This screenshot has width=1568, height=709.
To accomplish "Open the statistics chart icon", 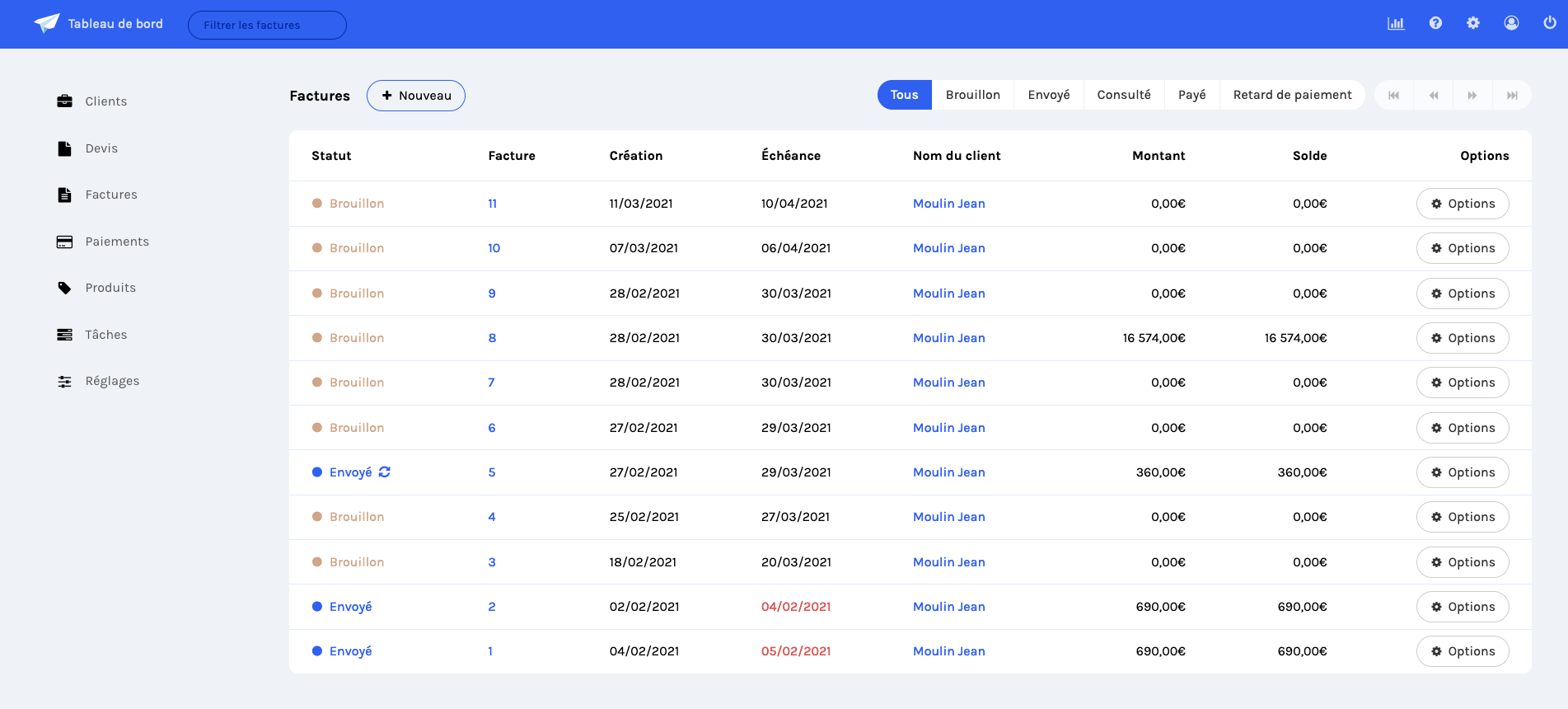I will click(1396, 23).
